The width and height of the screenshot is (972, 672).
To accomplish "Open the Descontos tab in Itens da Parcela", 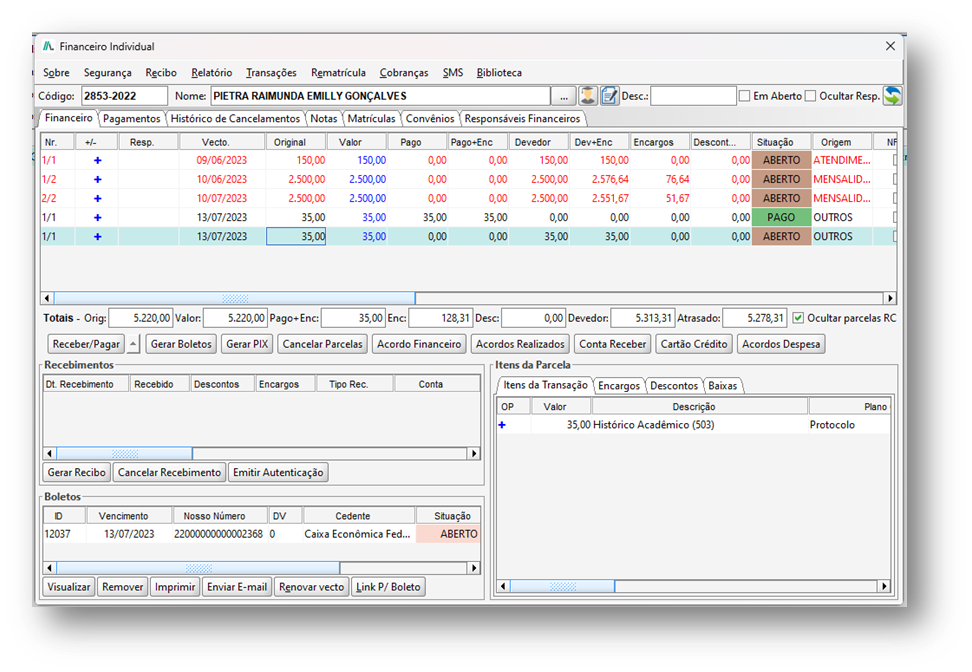I will [674, 386].
